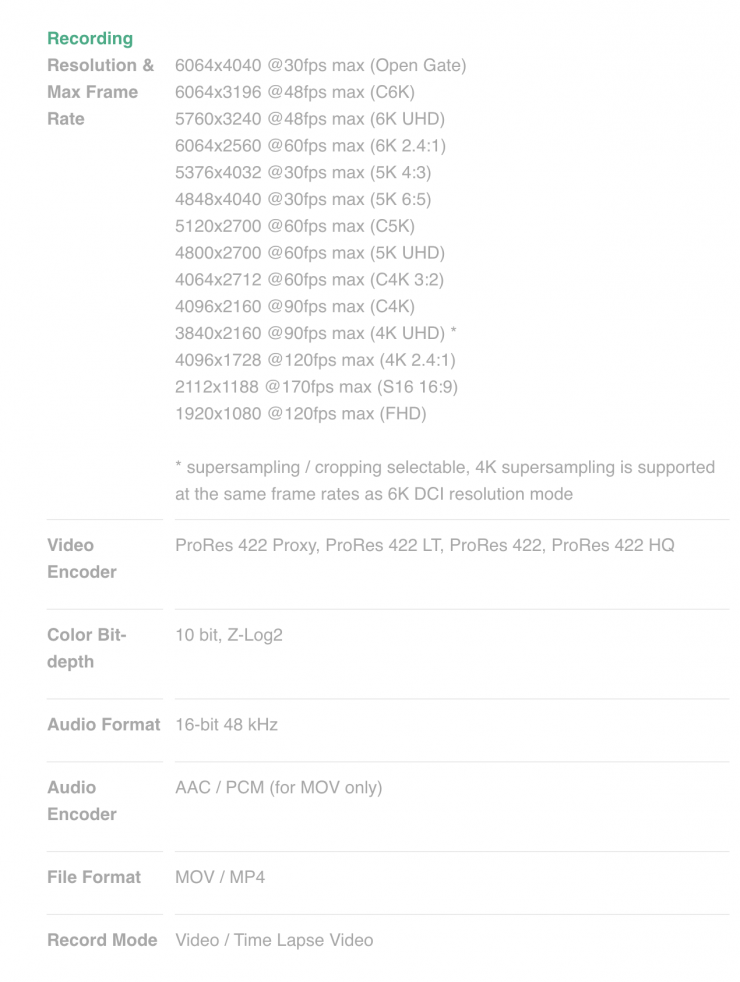Click the AAC / PCM audio encoder value
The width and height of the screenshot is (740, 982).
278,787
